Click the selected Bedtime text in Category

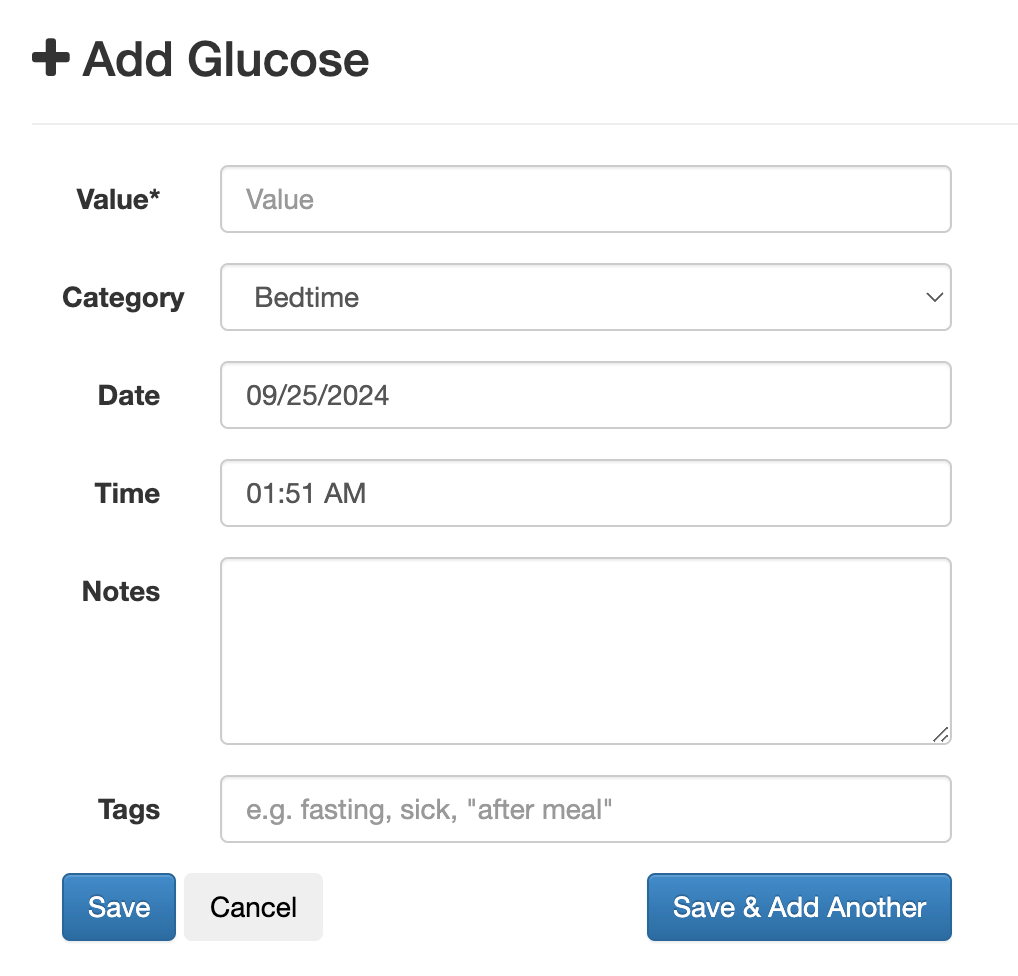click(x=307, y=297)
